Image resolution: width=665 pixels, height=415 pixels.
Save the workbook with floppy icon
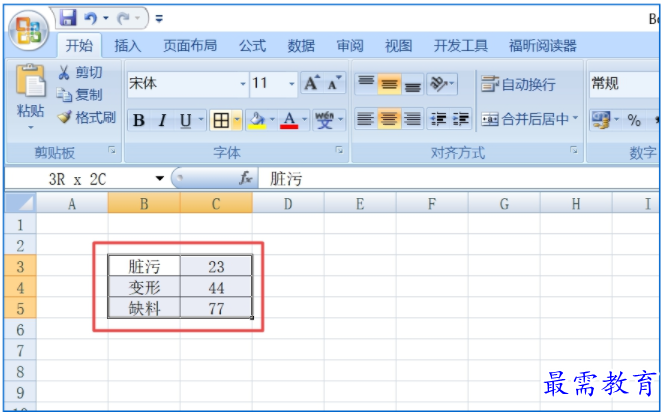[x=68, y=18]
